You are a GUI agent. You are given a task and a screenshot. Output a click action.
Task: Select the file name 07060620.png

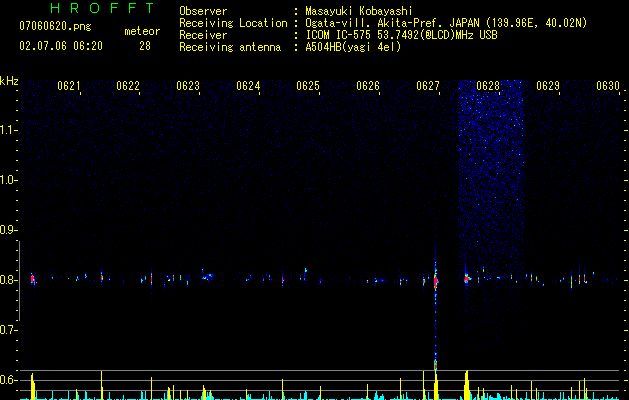point(55,27)
